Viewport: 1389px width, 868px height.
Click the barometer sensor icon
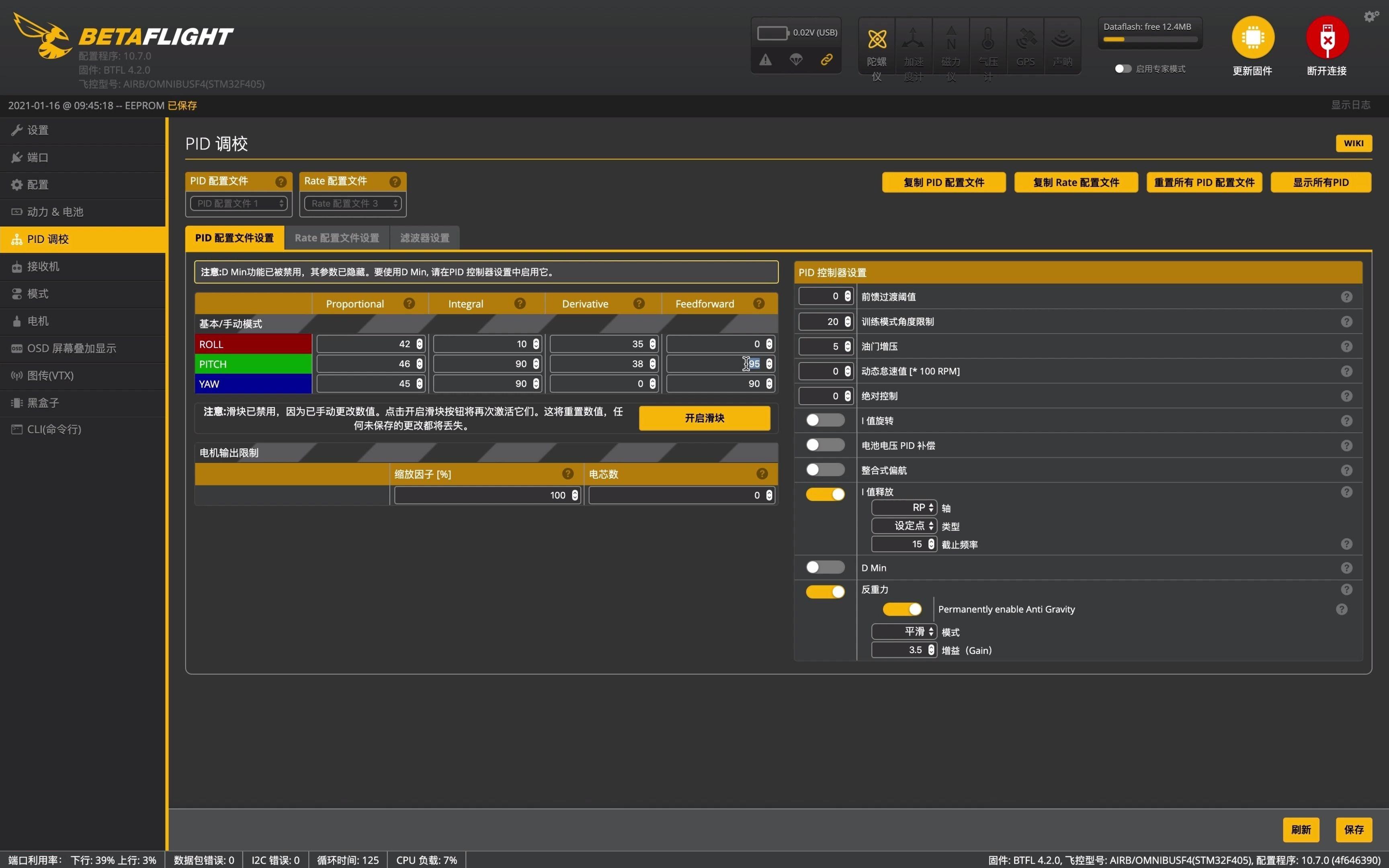click(988, 39)
